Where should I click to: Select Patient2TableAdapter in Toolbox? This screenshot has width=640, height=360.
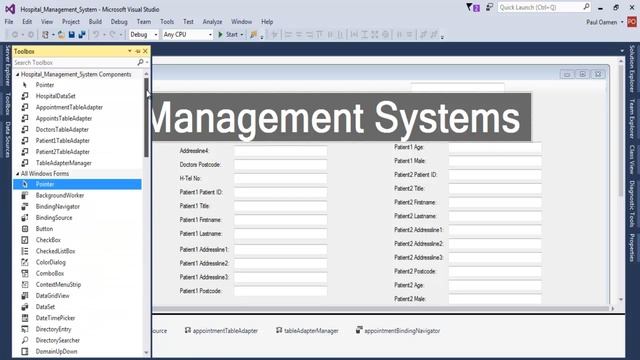62,152
